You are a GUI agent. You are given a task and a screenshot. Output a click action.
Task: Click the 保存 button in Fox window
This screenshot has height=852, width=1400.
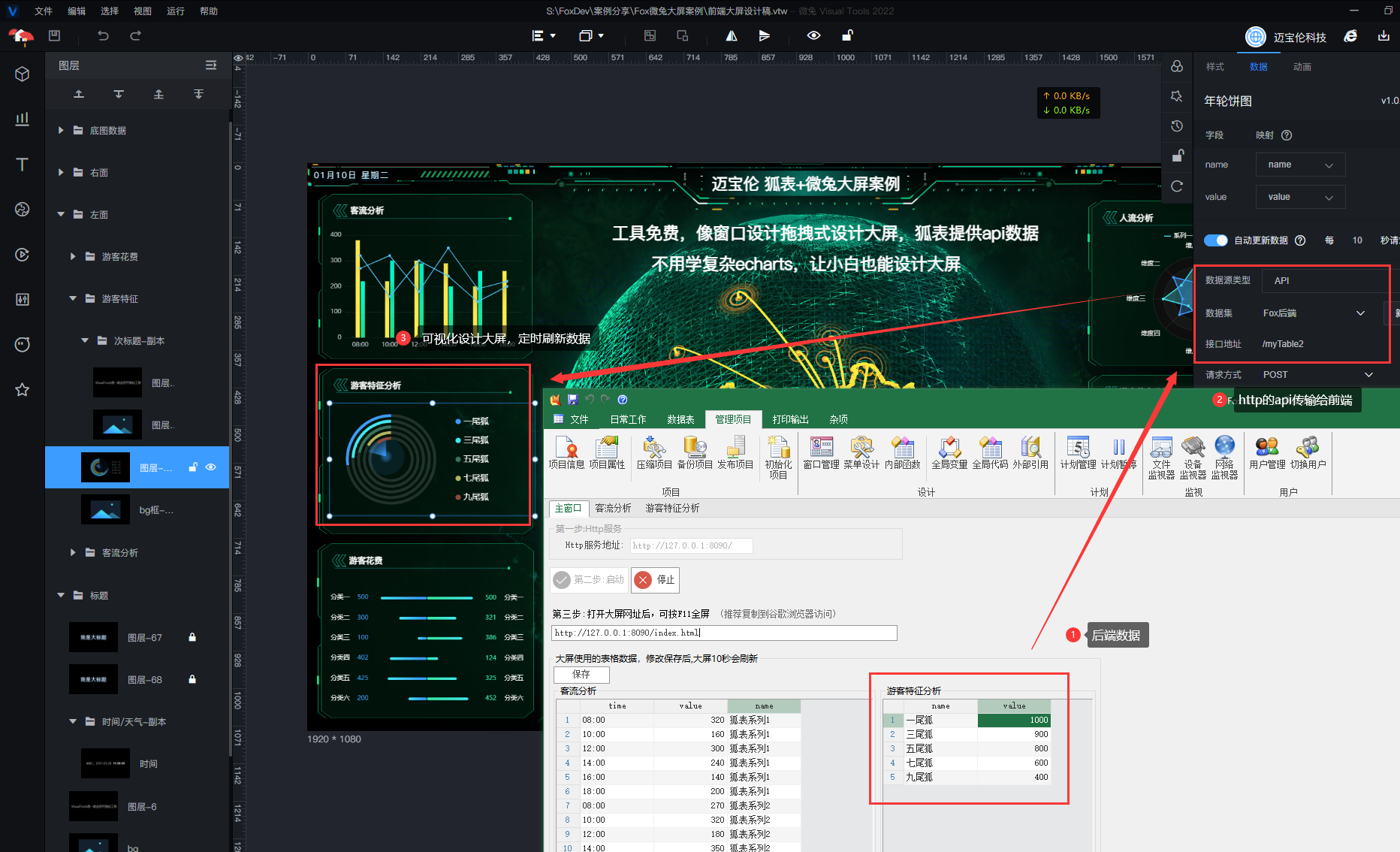click(x=581, y=674)
